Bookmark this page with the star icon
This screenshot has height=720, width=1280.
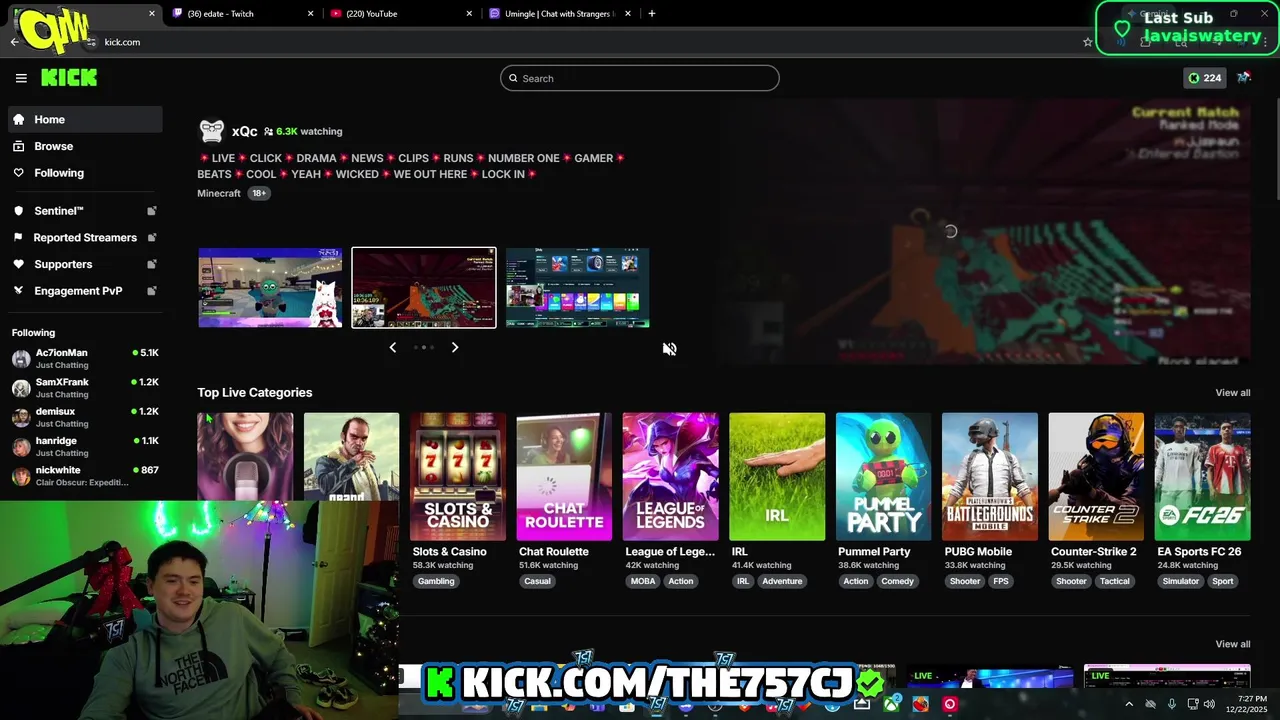1088,42
